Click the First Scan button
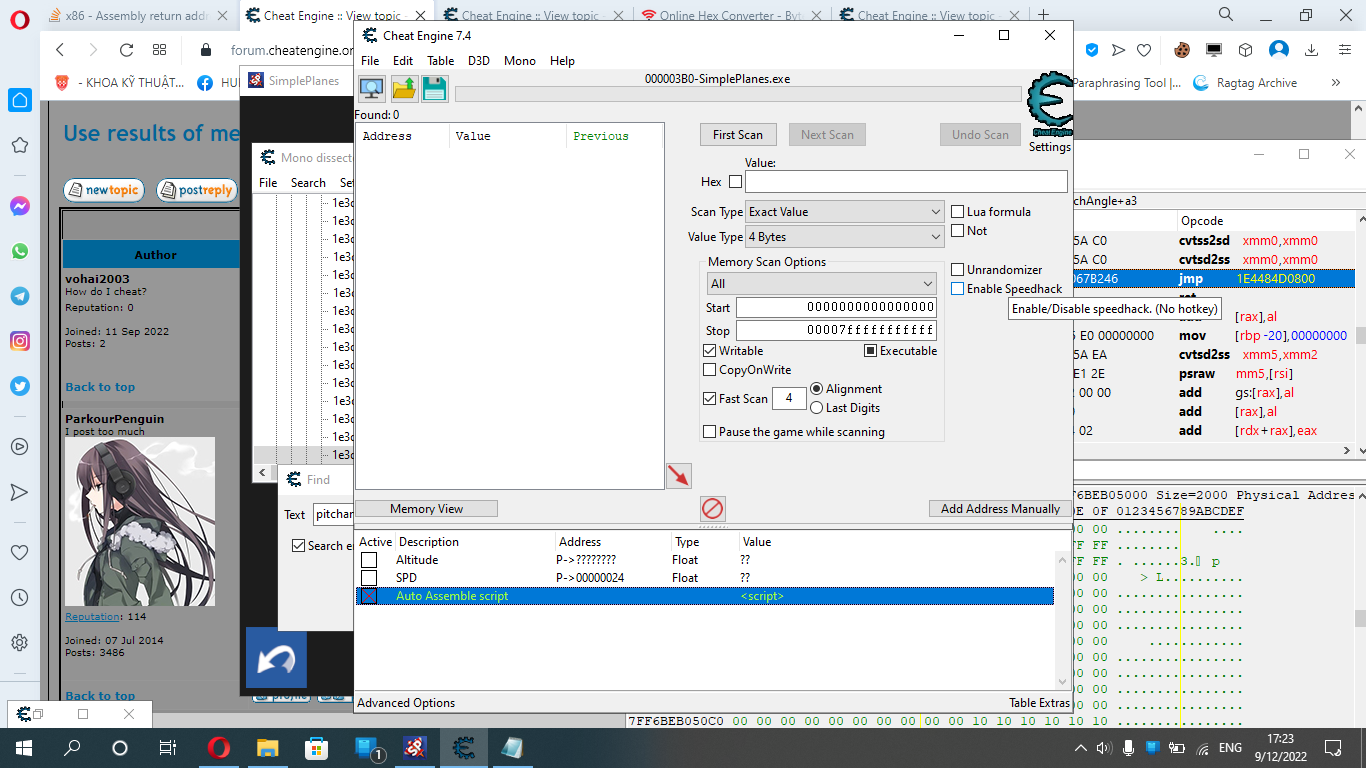The width and height of the screenshot is (1366, 768). (738, 135)
